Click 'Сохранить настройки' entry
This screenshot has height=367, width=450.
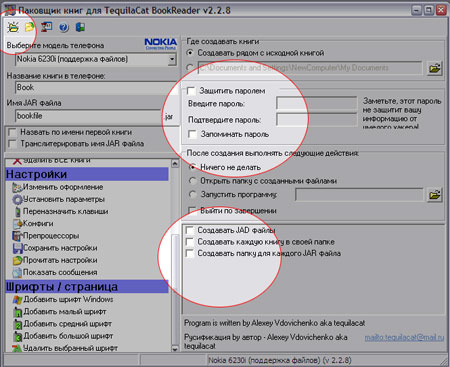point(60,248)
